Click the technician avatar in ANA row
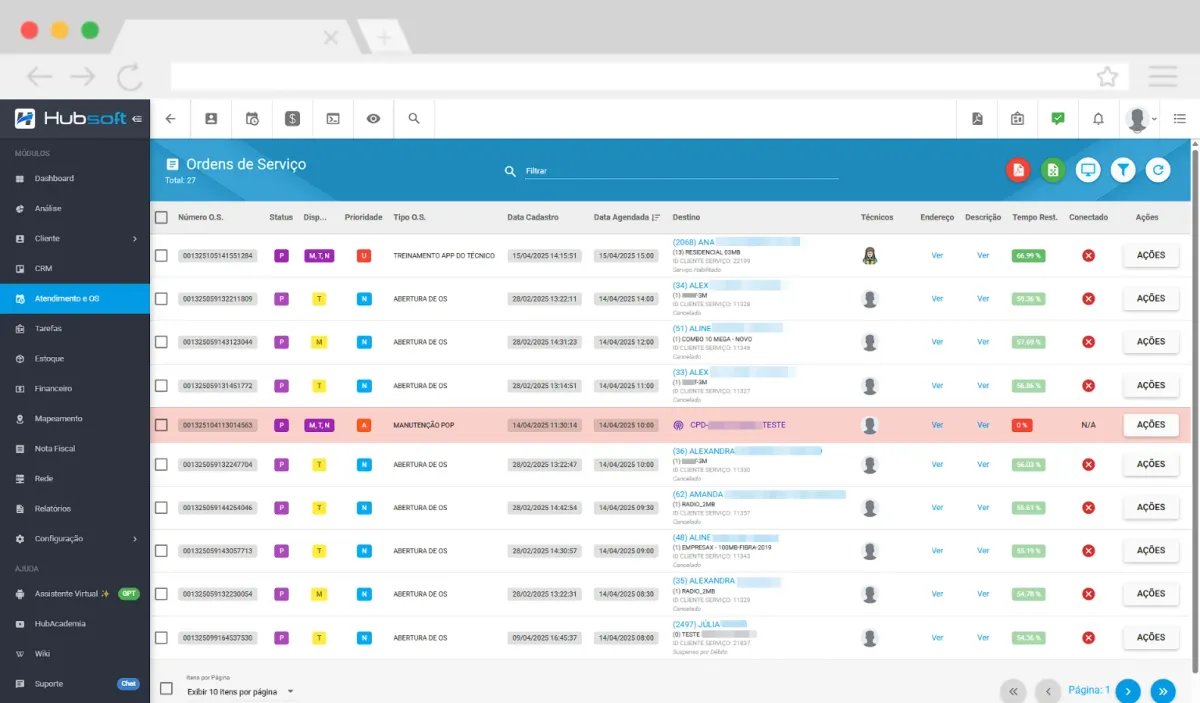The image size is (1200, 703). 870,255
